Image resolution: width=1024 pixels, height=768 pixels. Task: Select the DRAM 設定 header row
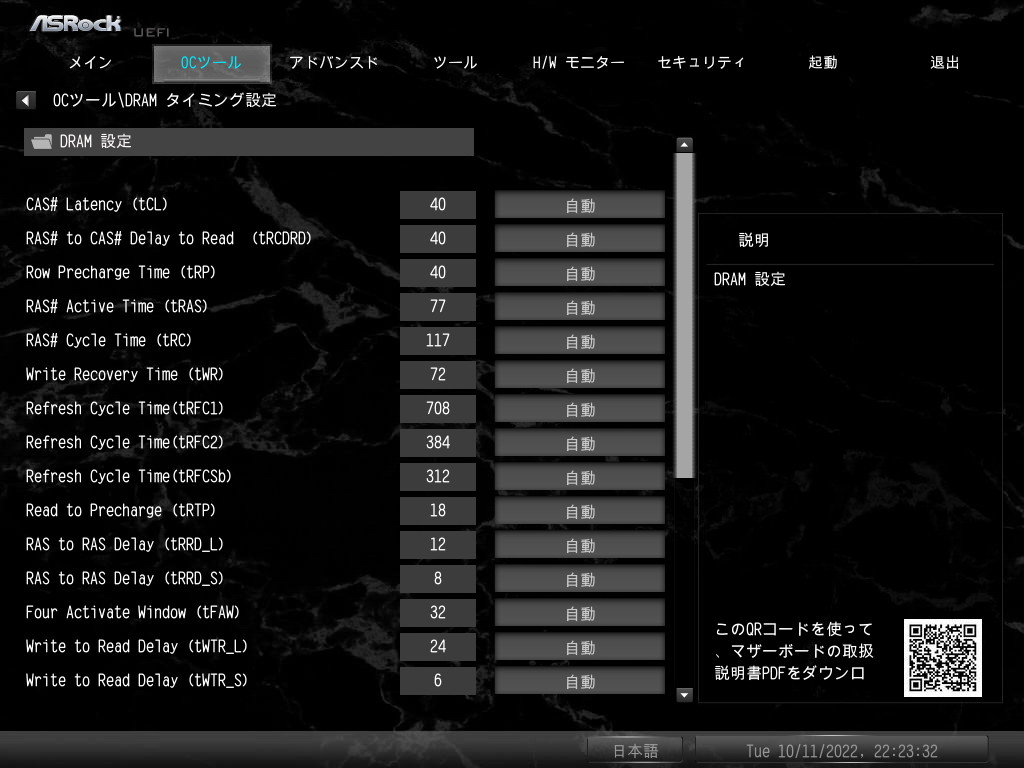[x=249, y=142]
